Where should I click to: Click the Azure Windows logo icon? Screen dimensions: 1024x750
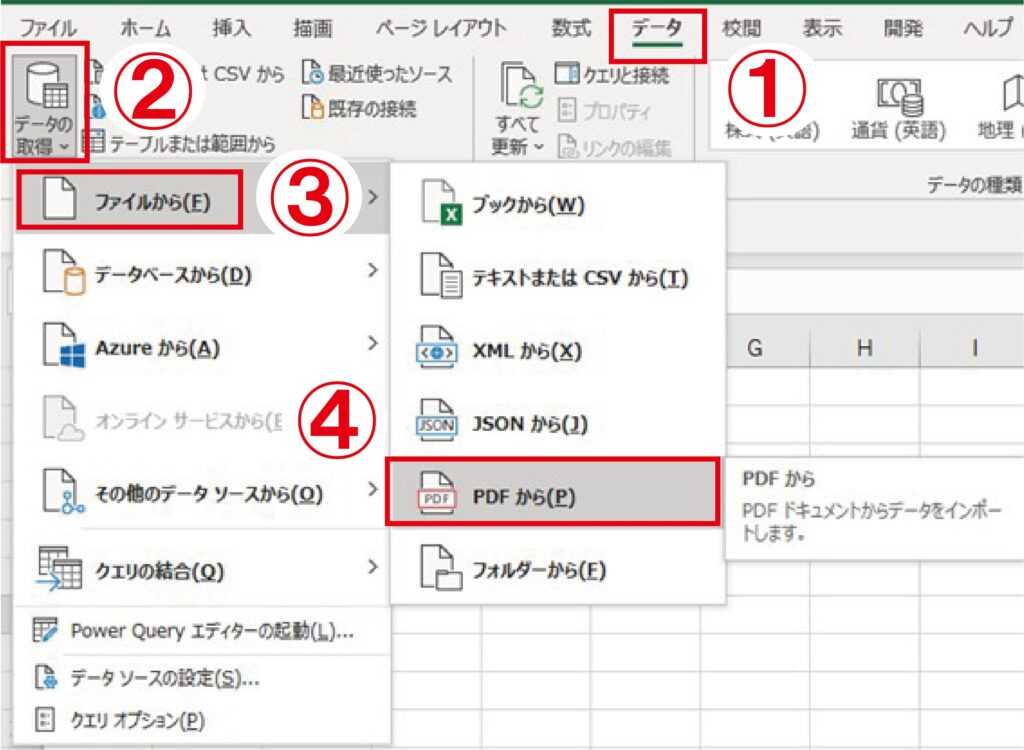point(64,346)
